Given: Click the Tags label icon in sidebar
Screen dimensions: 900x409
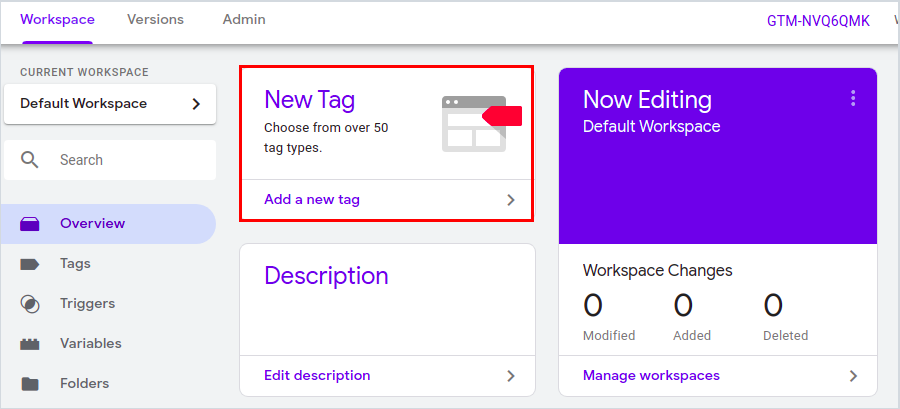Looking at the screenshot, I should (30, 264).
